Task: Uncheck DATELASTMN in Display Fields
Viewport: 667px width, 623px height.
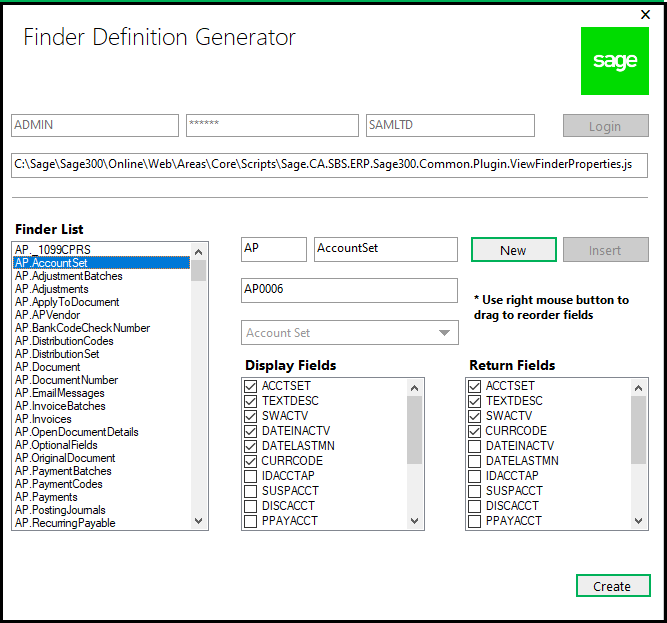Action: pyautogui.click(x=251, y=446)
